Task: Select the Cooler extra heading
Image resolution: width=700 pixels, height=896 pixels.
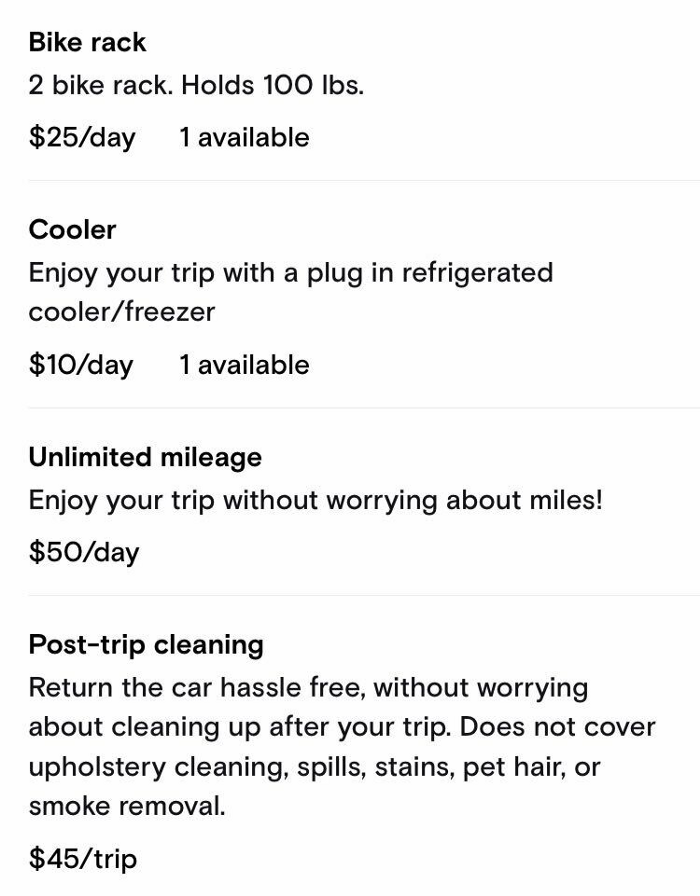Action: [72, 230]
